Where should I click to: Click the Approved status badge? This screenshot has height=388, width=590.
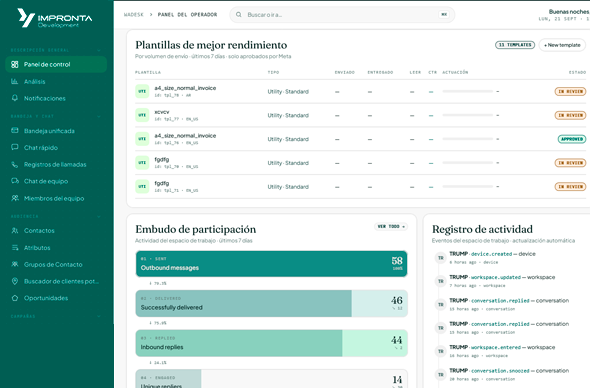click(x=572, y=139)
